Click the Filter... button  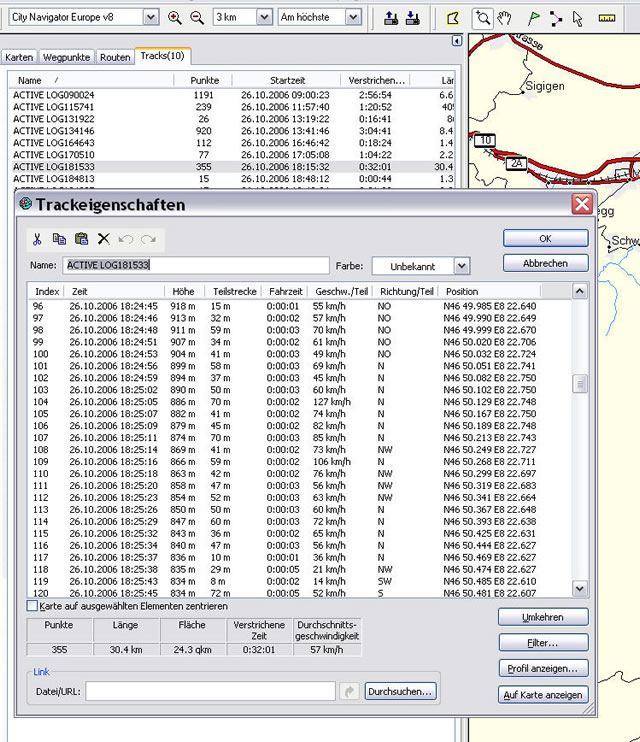coord(542,643)
